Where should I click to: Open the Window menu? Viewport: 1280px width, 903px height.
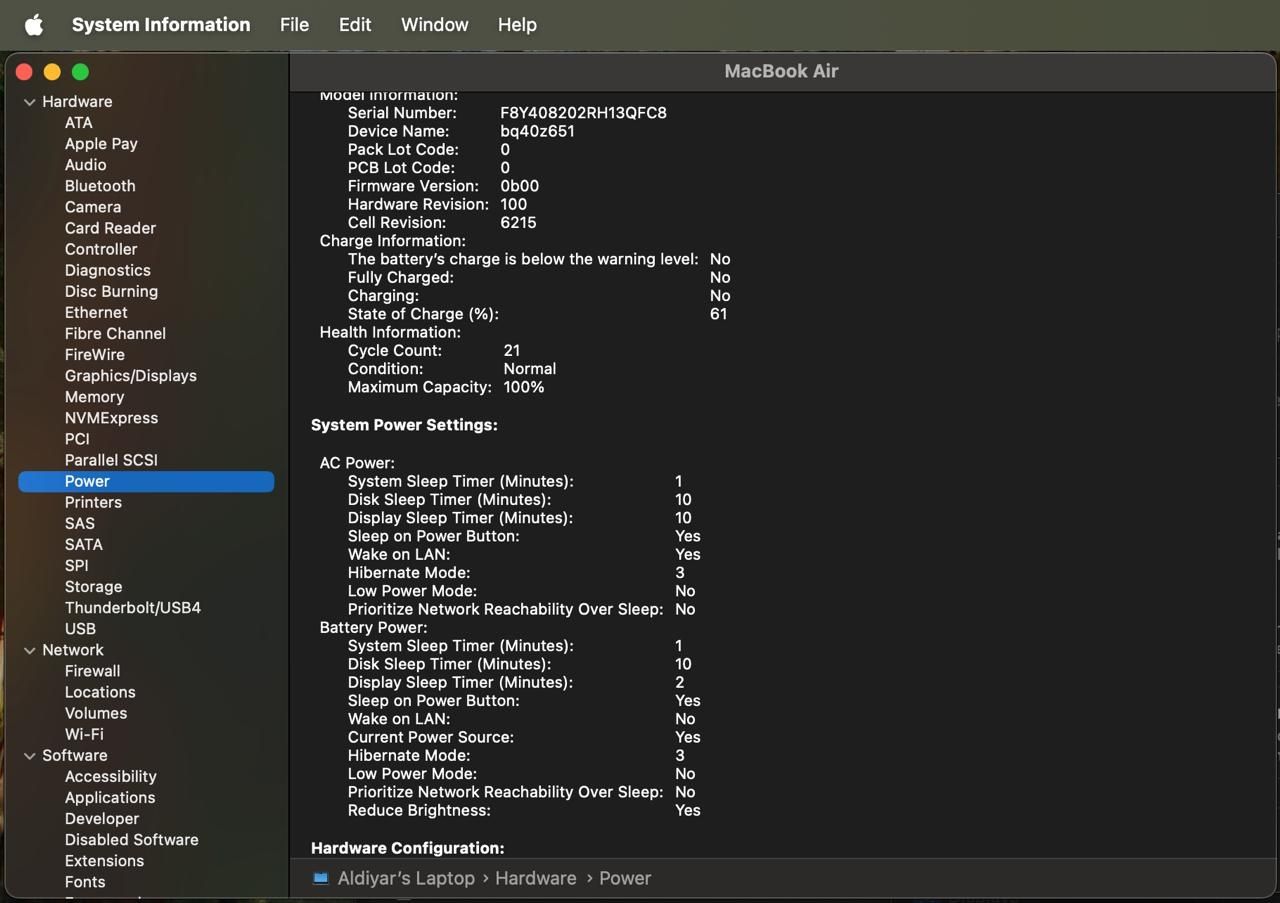pos(434,25)
